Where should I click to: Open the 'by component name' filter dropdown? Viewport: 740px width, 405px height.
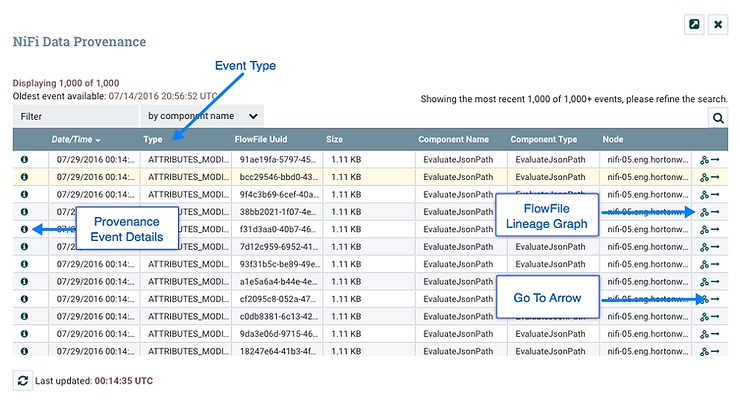click(202, 116)
